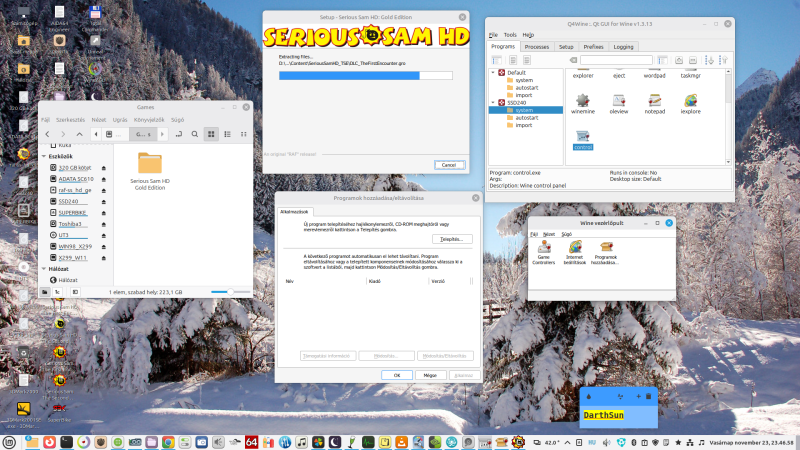Go back in Games file manager
The width and height of the screenshot is (800, 450).
tap(47, 134)
